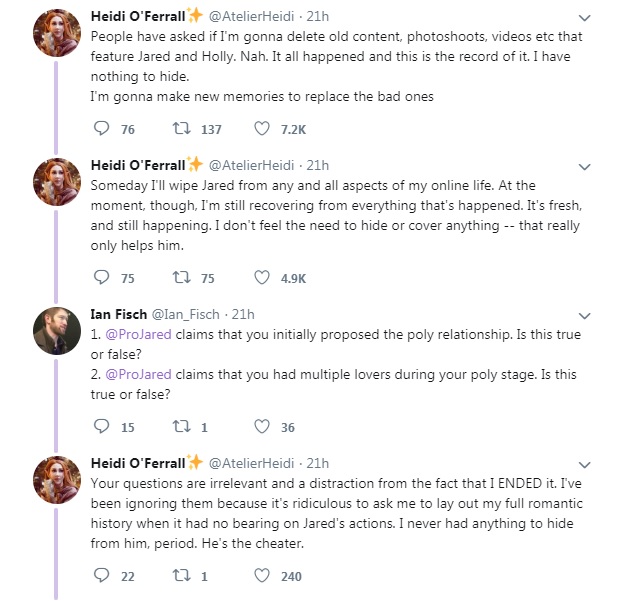Open the Ian Fisch profile name
This screenshot has height=601, width=622.
pyautogui.click(x=119, y=314)
